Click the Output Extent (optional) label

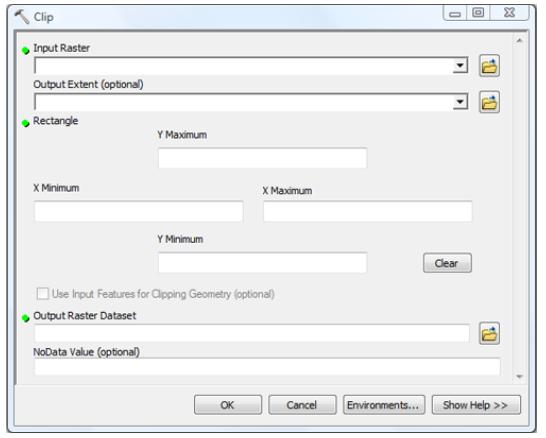(x=88, y=85)
